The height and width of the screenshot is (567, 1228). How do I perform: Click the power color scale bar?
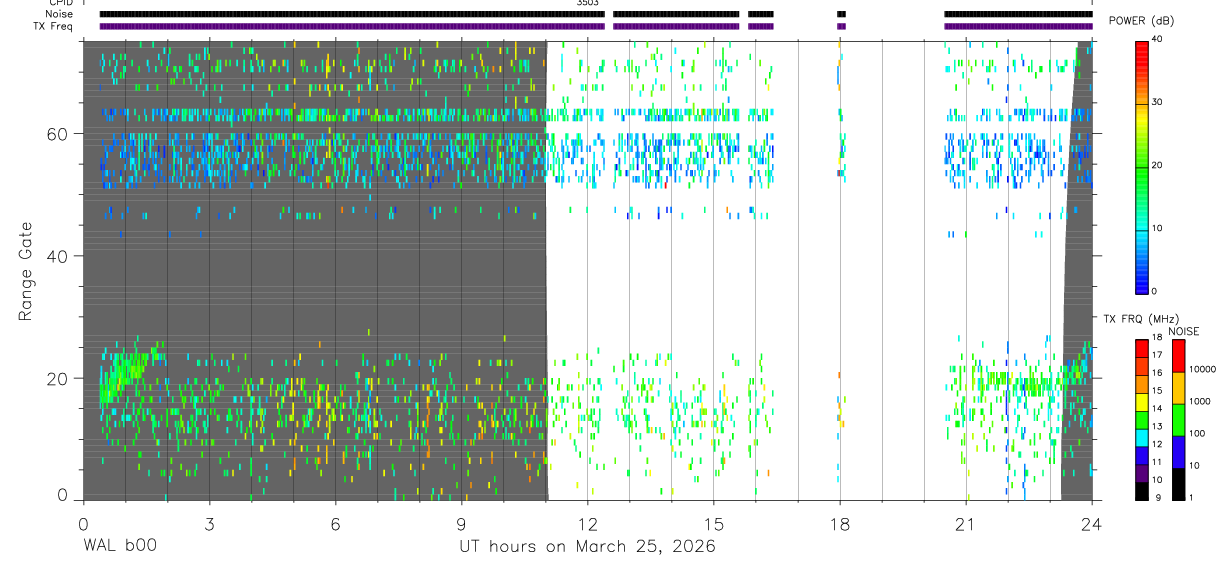[x=1141, y=166]
